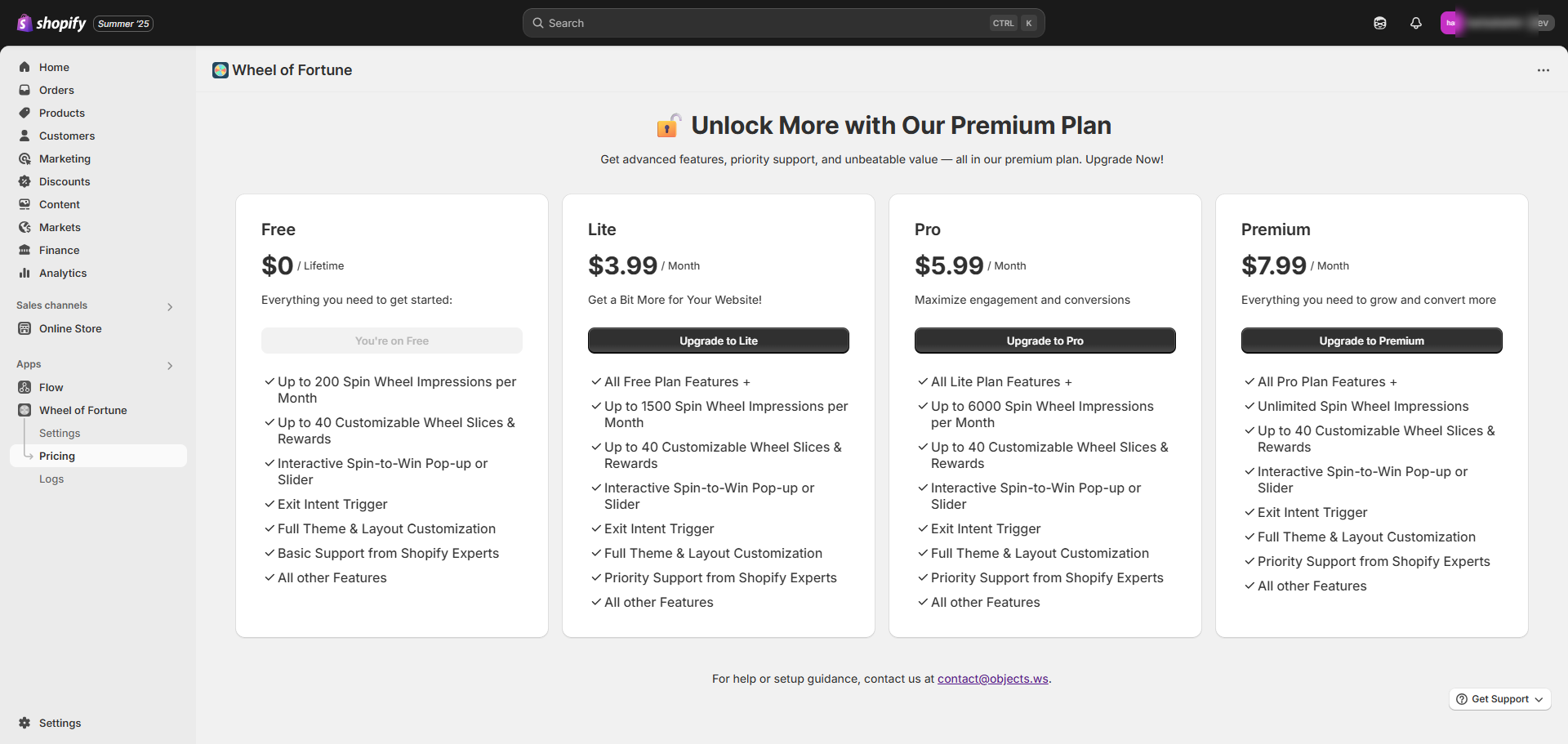This screenshot has height=744, width=1568.
Task: Expand the Apps section chevron
Action: coord(170,366)
